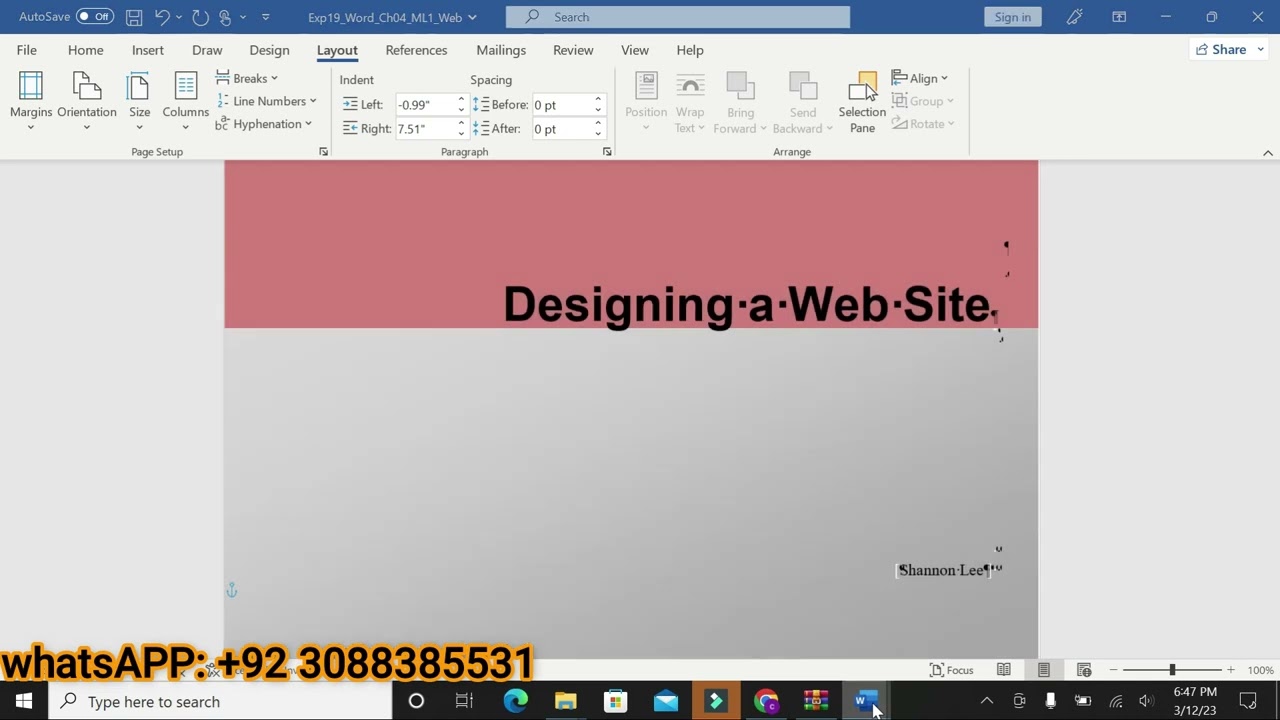Decrease Spacing After with down stepper

598,134
